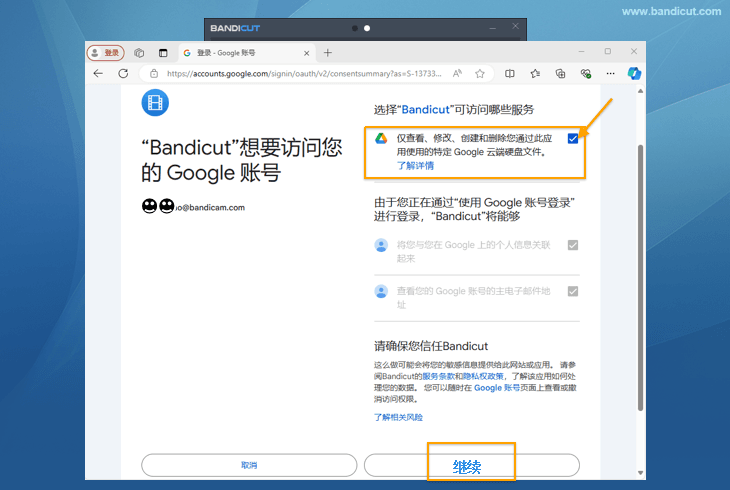This screenshot has height=490, width=730.
Task: Open the 了解相关风险 link
Action: pyautogui.click(x=398, y=417)
